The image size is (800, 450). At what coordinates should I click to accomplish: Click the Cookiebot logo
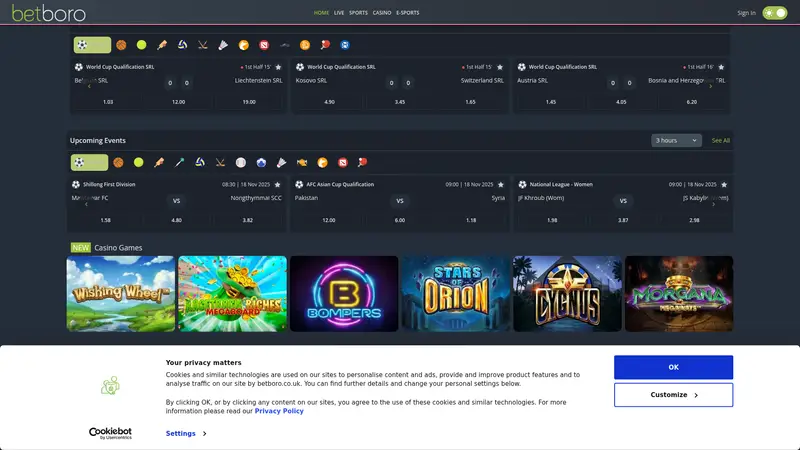[110, 433]
